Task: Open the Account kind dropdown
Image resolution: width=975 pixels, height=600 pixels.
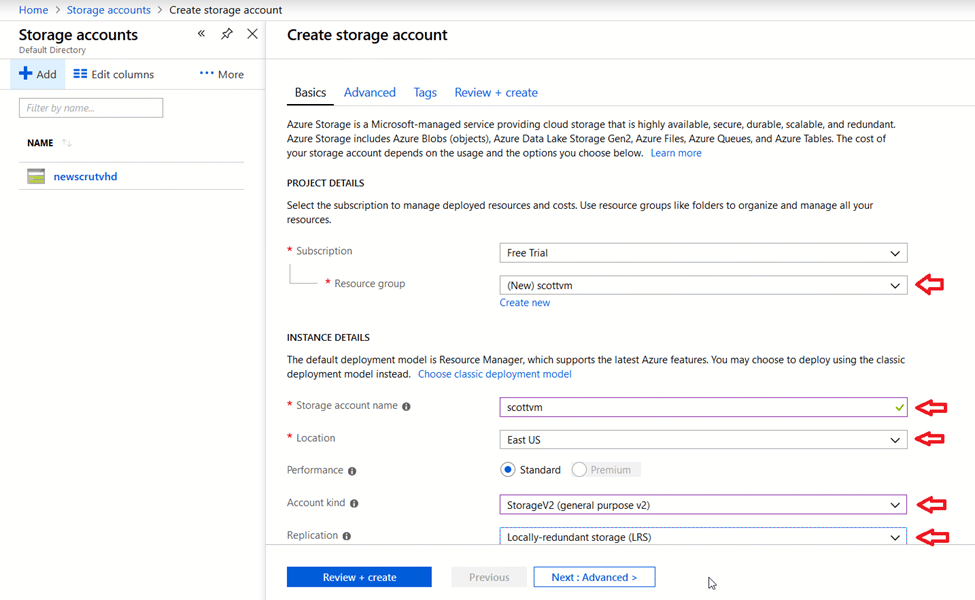Action: pyautogui.click(x=703, y=505)
